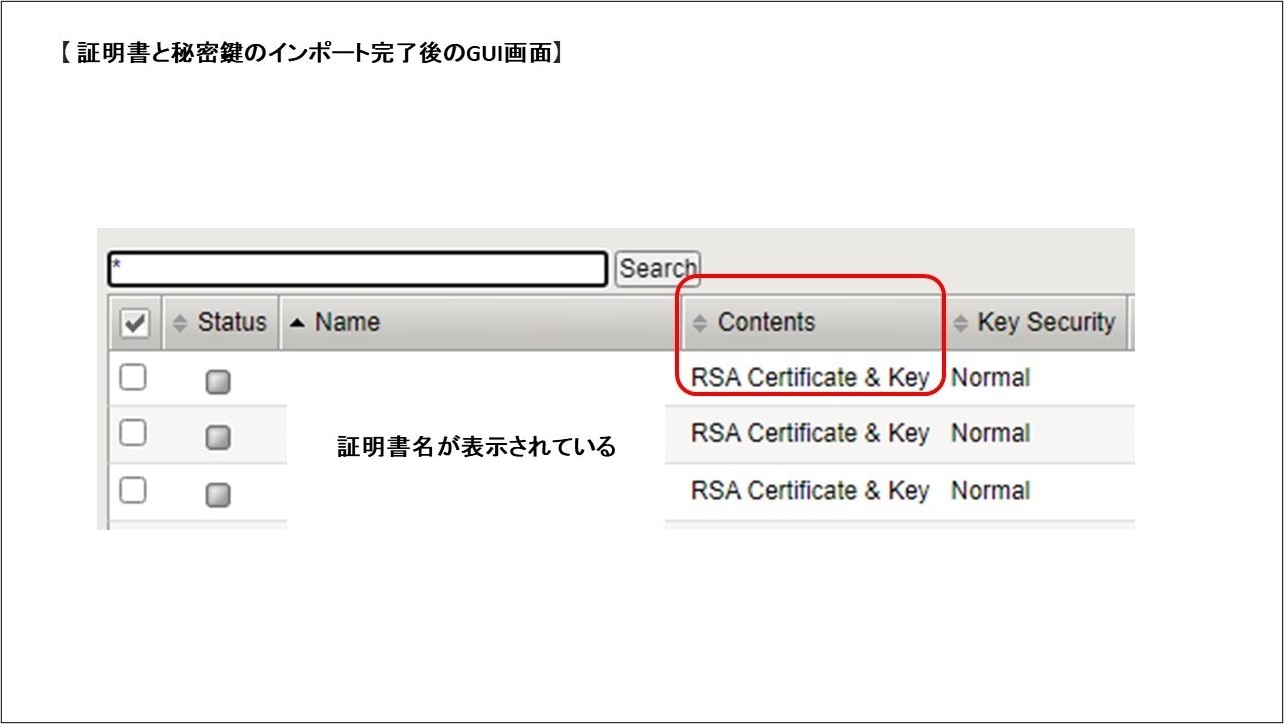Click the third row's gray status icon

[218, 495]
